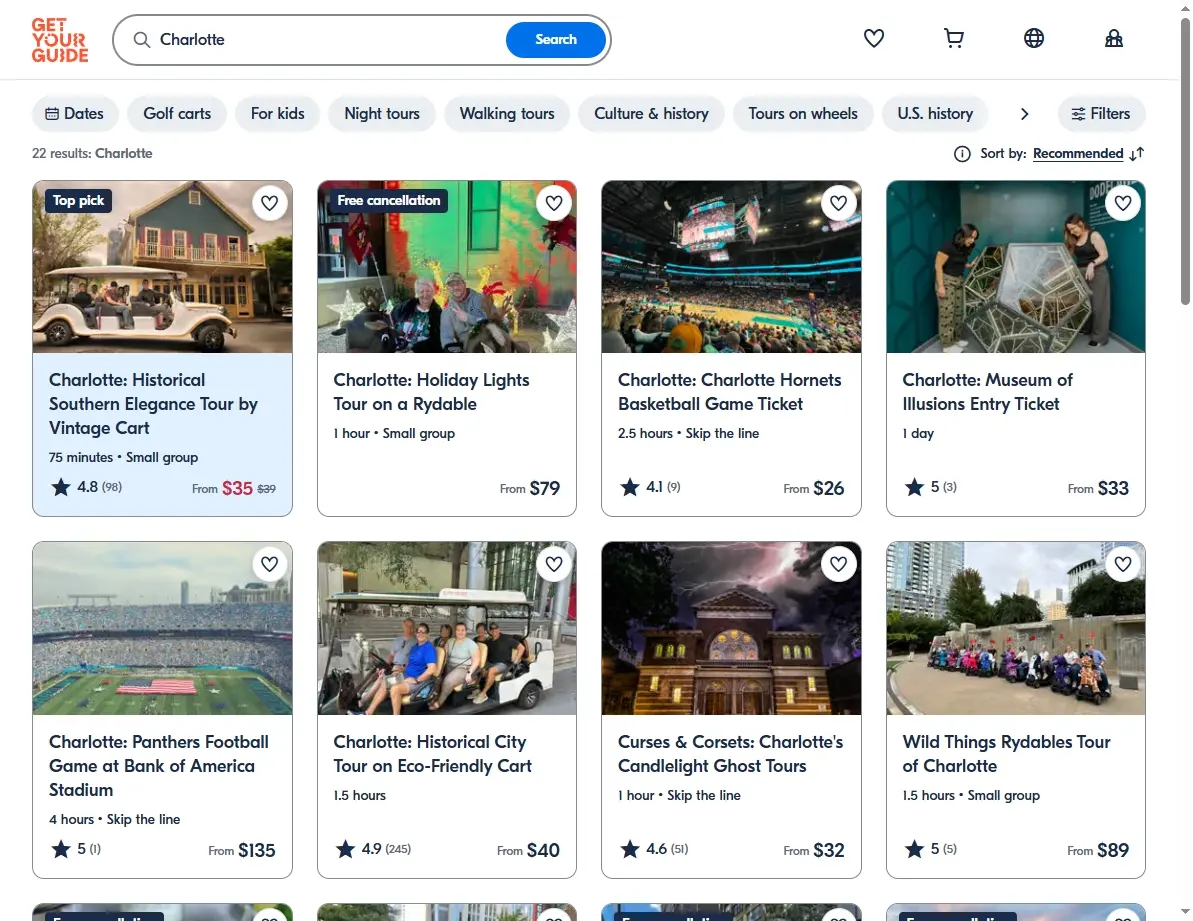Click the vintage cart tour thumbnail image
Screen dimensions: 1193x921
pyautogui.click(x=162, y=267)
